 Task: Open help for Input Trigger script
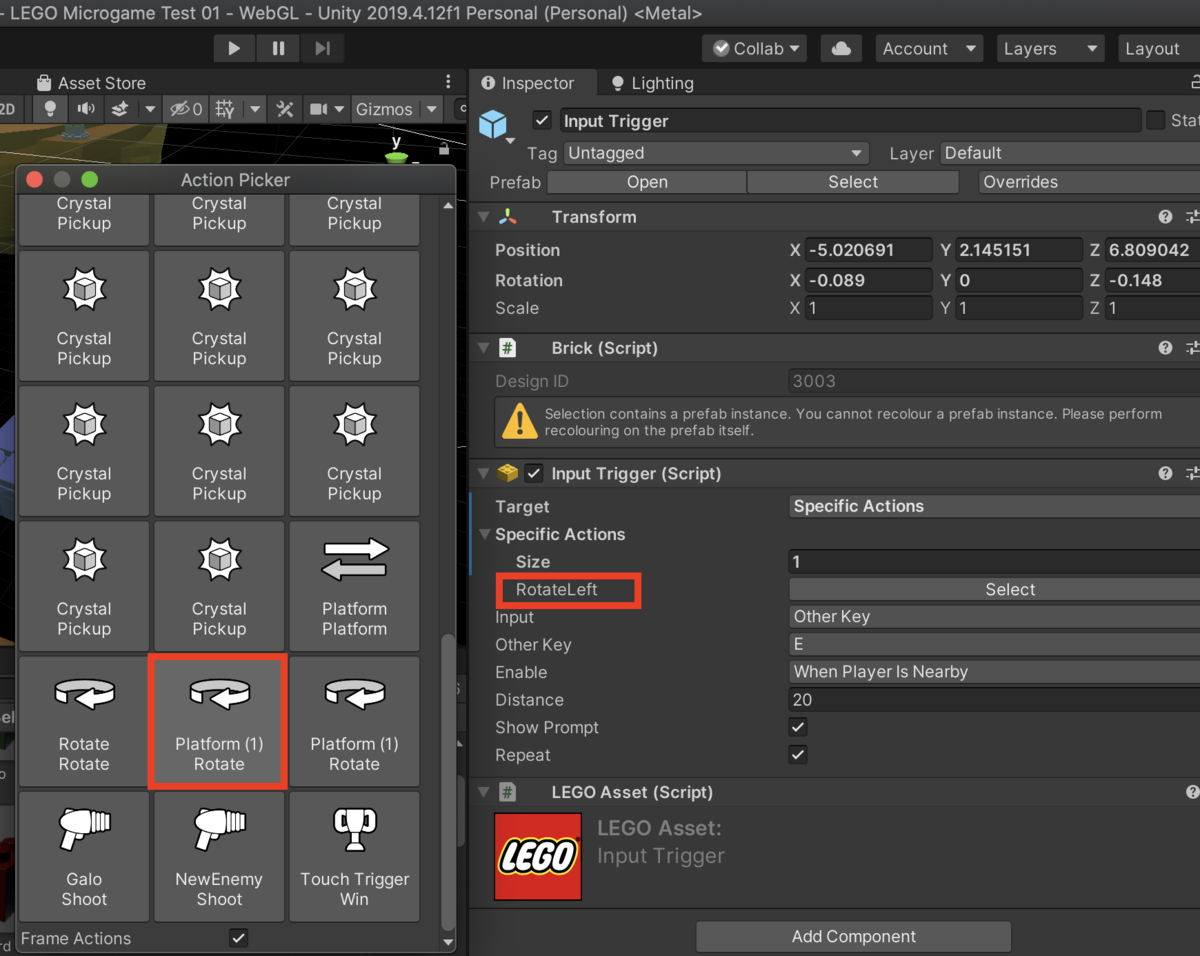pyautogui.click(x=1165, y=474)
